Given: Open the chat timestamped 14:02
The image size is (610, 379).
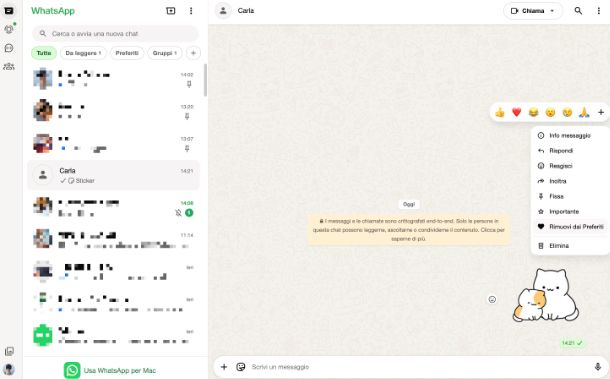Looking at the screenshot, I should click(x=113, y=79).
